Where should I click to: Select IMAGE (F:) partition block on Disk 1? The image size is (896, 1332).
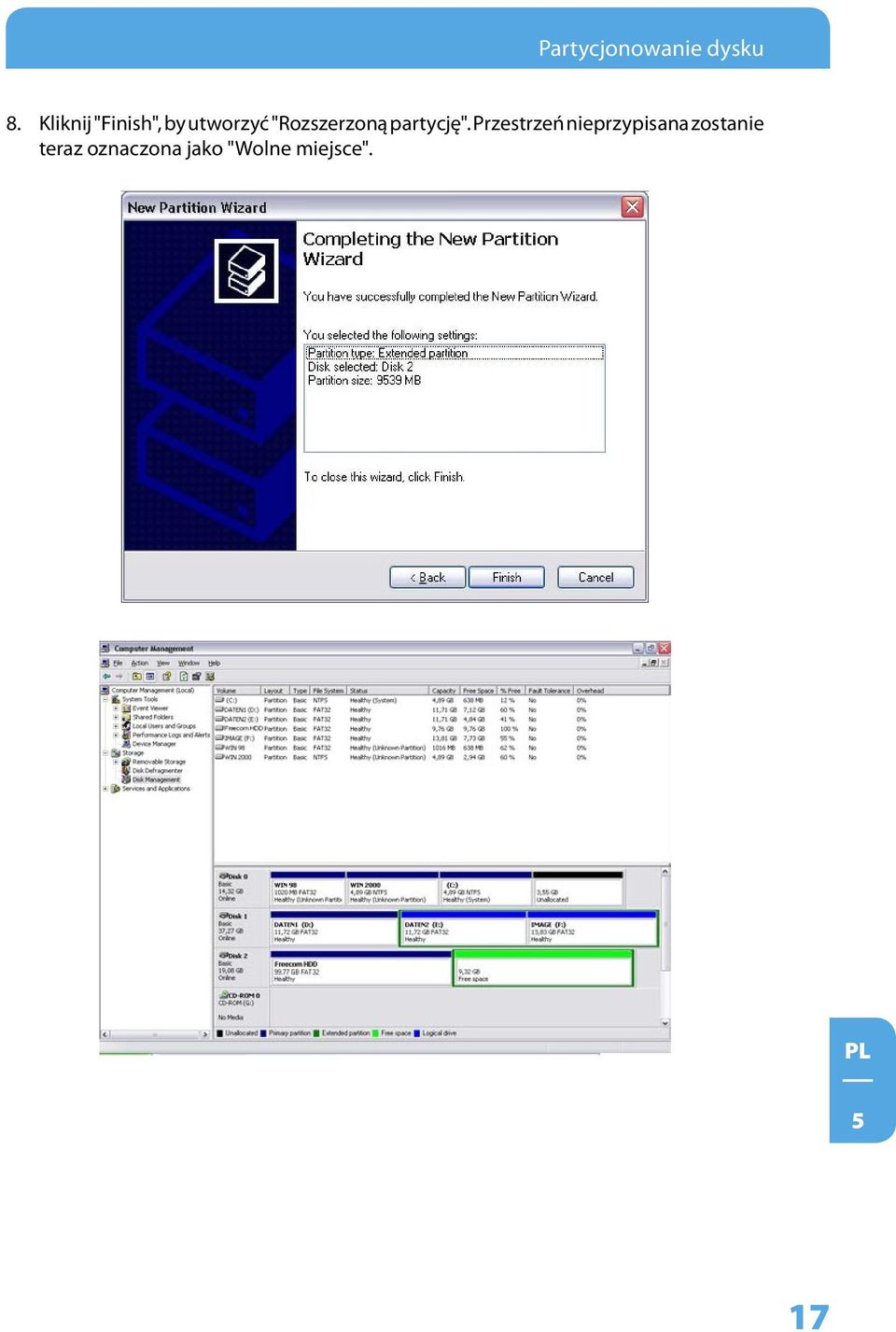point(592,929)
